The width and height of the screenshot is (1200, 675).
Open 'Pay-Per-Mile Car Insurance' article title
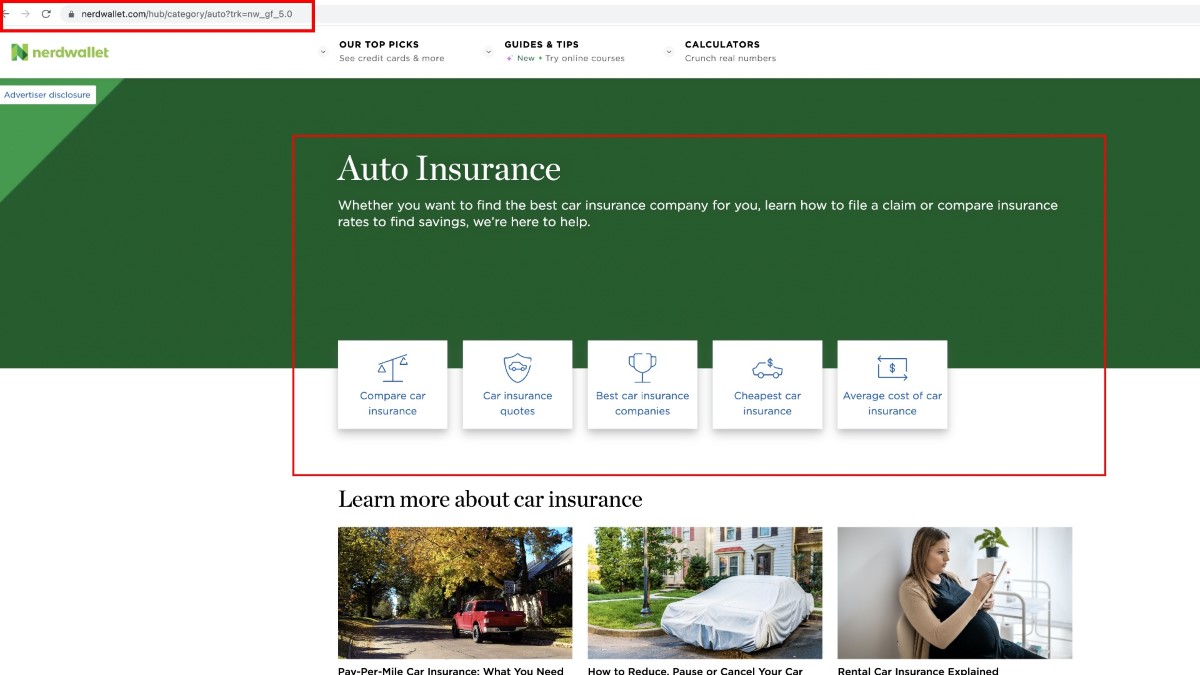click(x=451, y=670)
